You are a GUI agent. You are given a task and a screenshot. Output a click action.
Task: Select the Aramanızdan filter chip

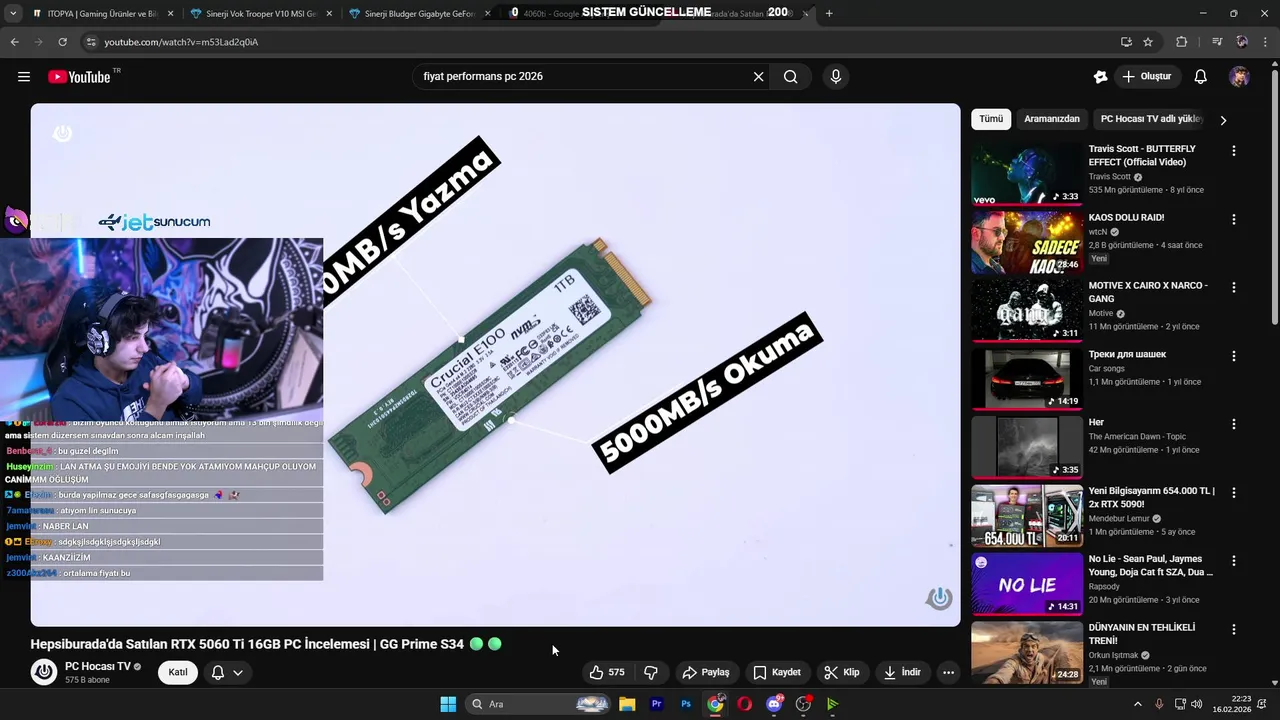click(x=1052, y=119)
